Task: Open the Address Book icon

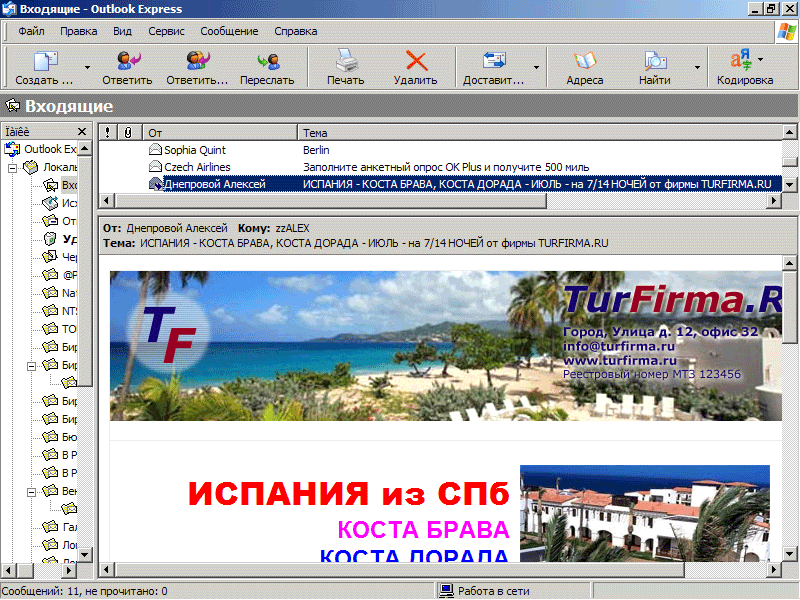Action: point(584,62)
